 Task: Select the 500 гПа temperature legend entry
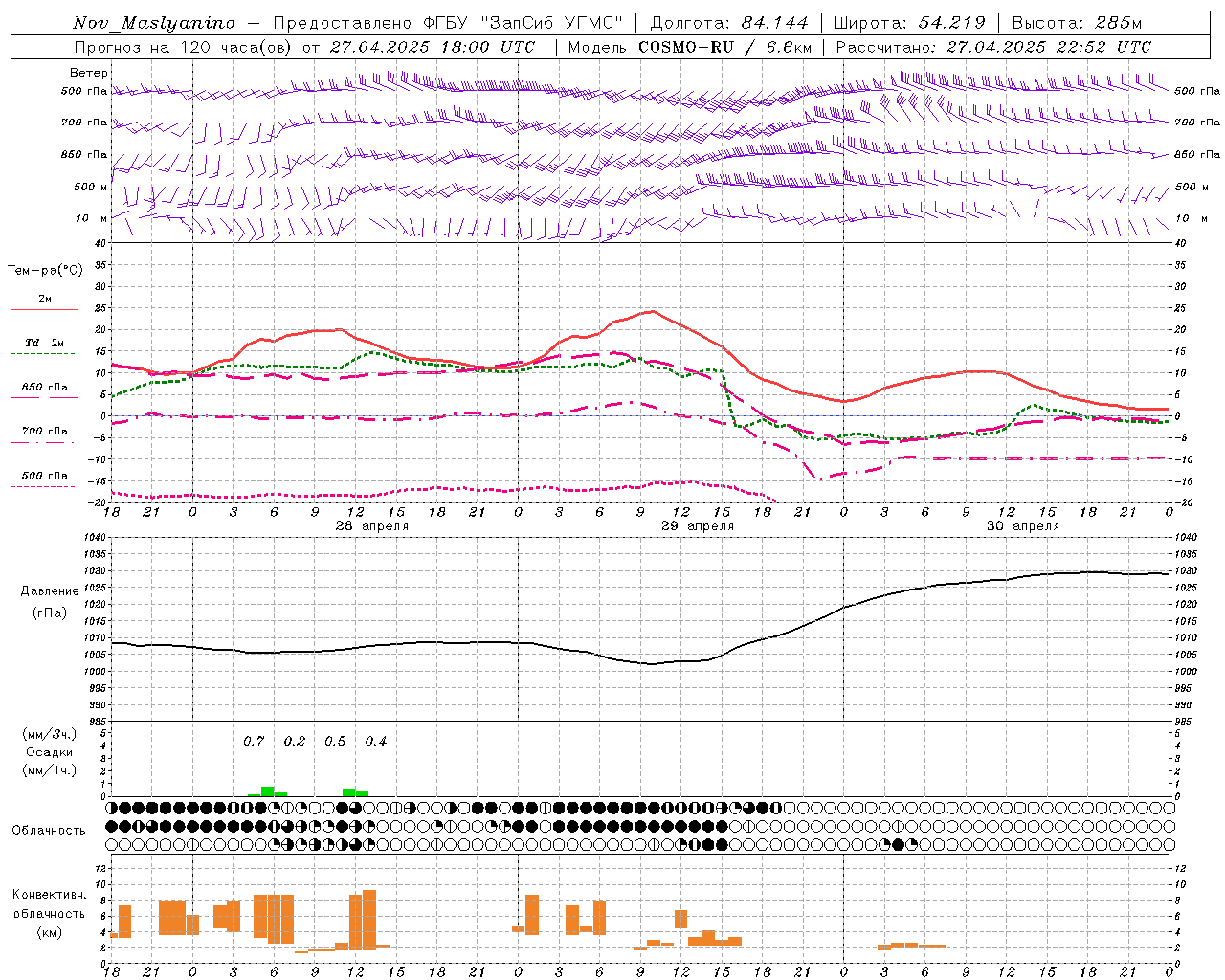click(x=45, y=476)
